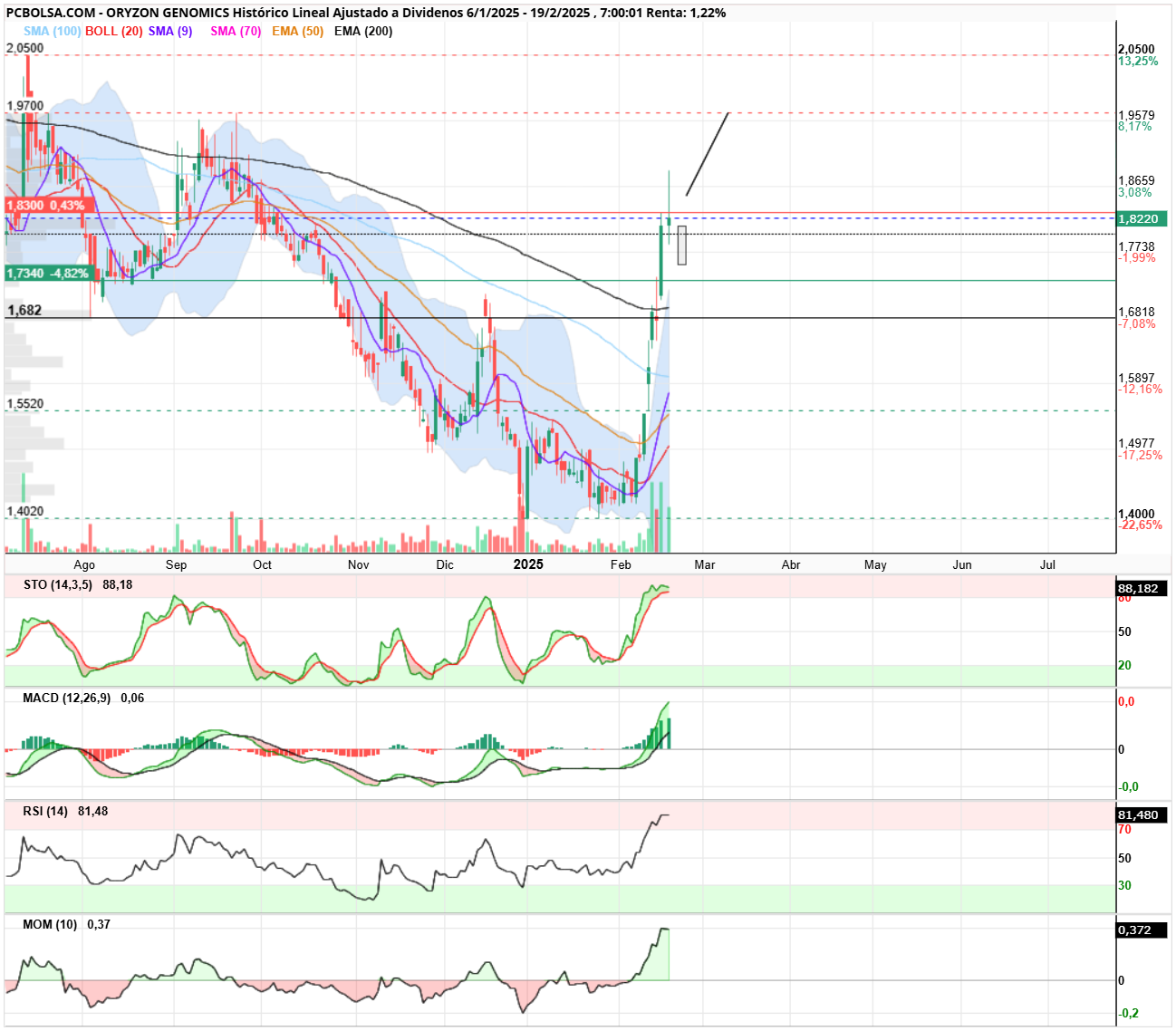
Task: Click the 1,8659 price axis value
Action: pos(1136,181)
